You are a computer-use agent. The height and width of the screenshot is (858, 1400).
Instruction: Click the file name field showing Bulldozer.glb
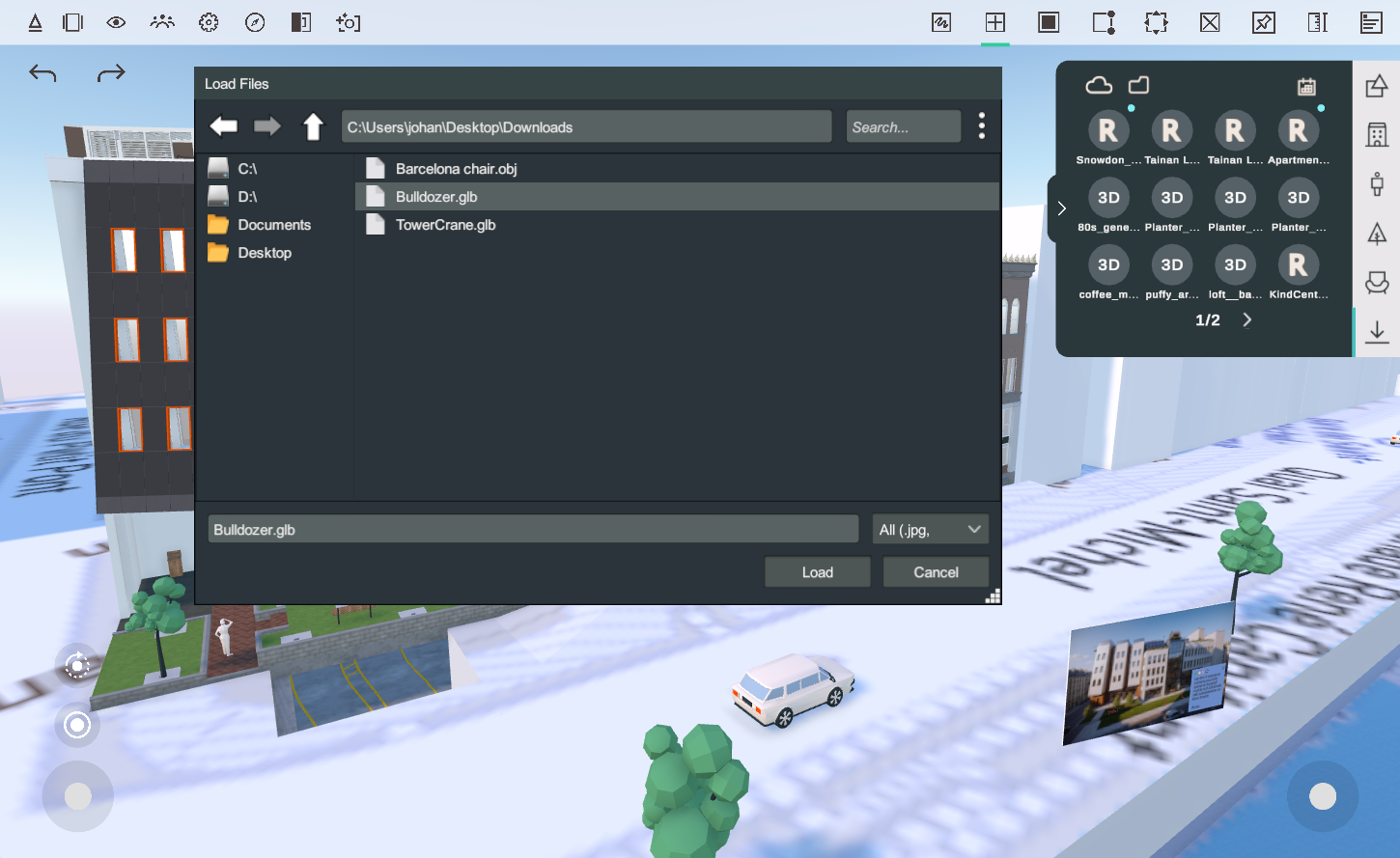(x=533, y=529)
